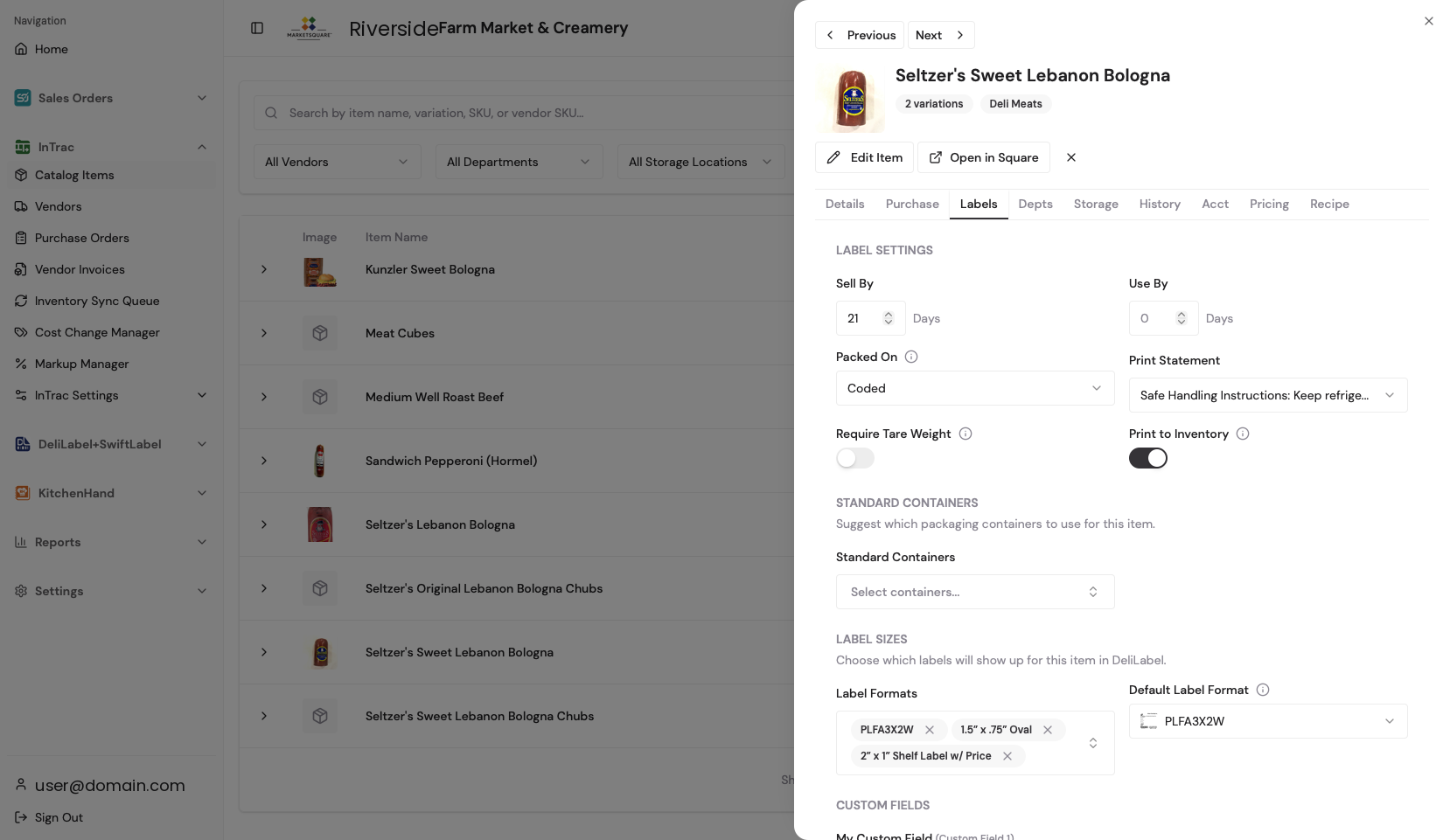Screen dimensions: 1450x840
Task: Click the Require Tare Weight info icon
Action: click(966, 434)
